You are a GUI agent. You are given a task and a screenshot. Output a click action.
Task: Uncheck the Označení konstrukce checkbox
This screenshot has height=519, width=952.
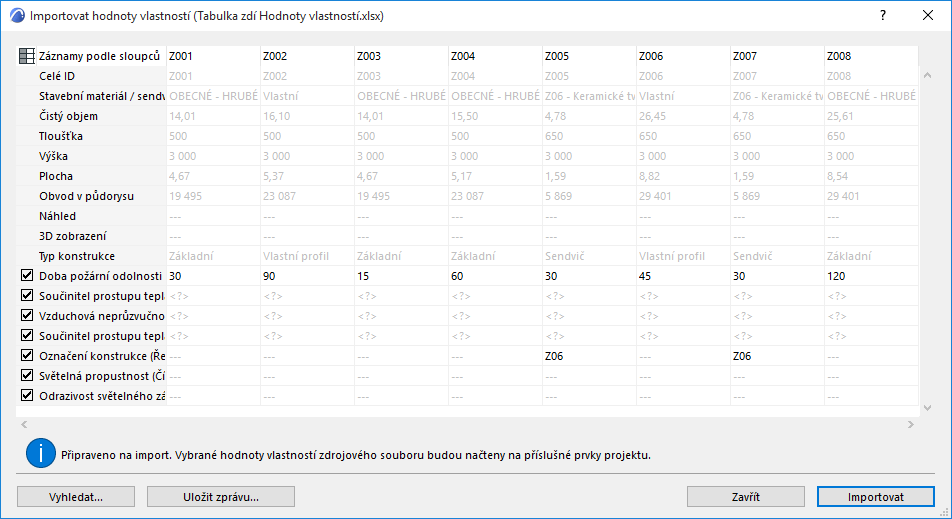(x=27, y=356)
